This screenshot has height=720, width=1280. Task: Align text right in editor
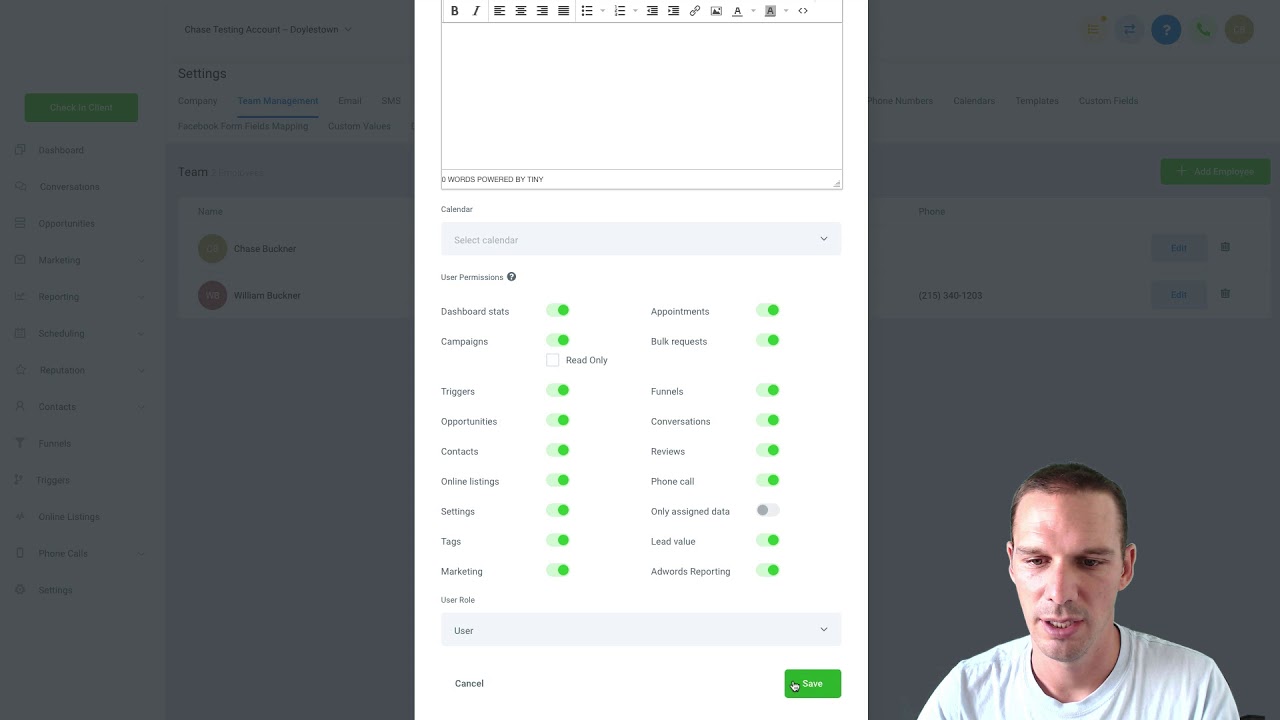pos(542,11)
